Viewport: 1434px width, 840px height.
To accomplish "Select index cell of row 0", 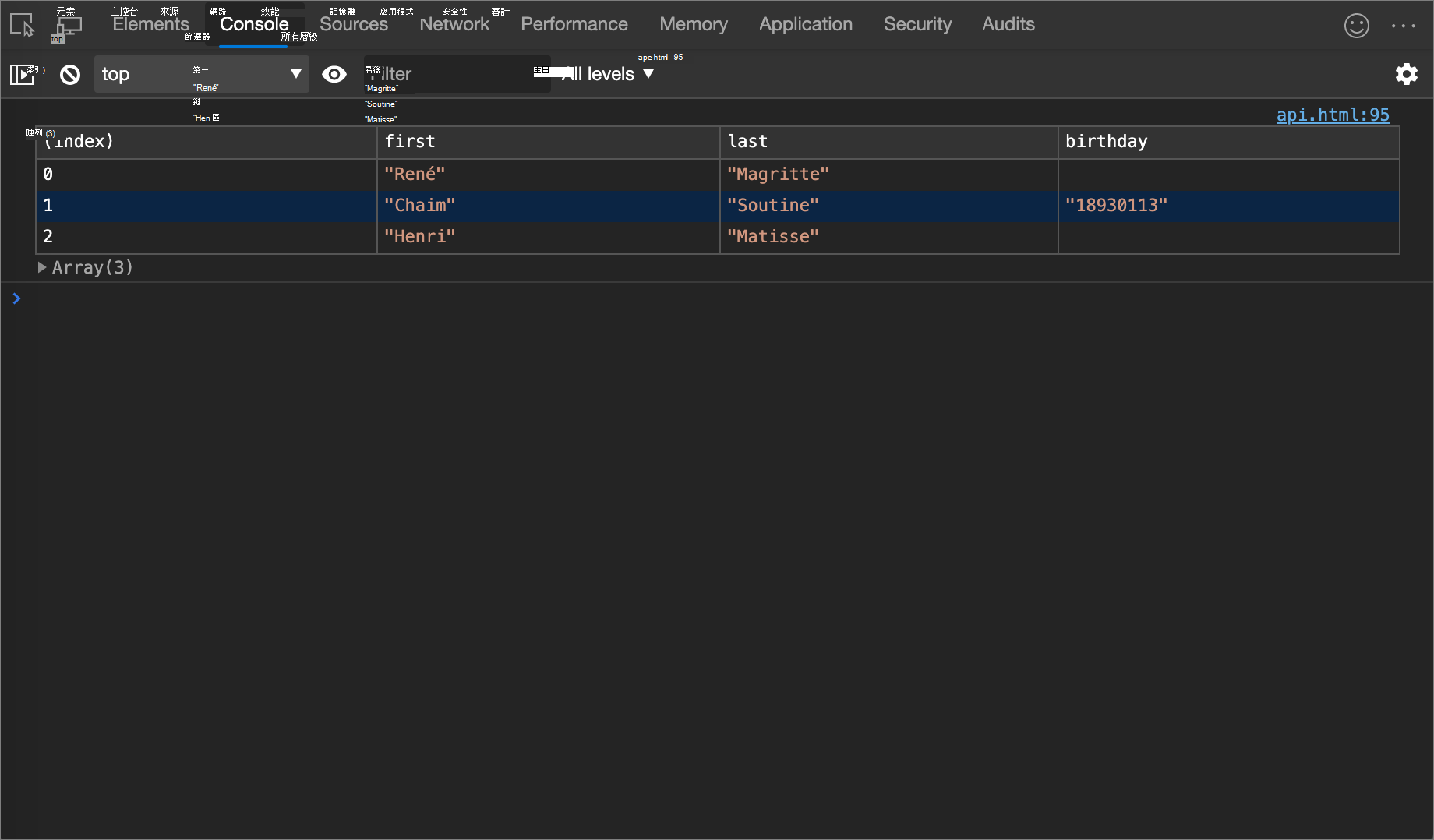I will [207, 175].
